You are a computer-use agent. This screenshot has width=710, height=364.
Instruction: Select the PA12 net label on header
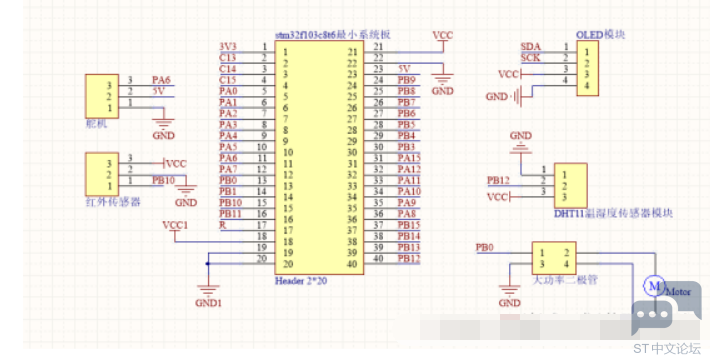(409, 169)
